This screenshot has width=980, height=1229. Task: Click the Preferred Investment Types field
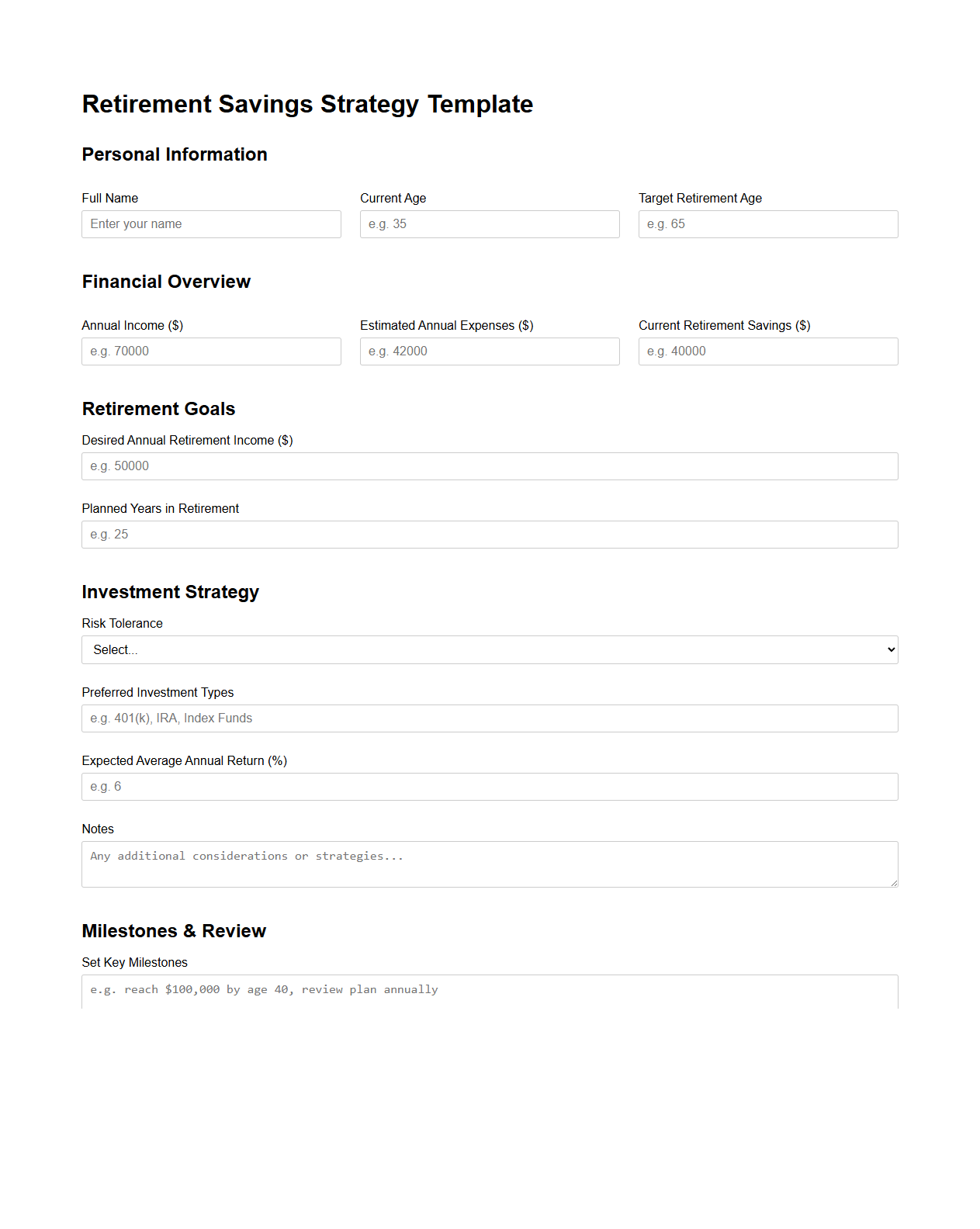489,718
